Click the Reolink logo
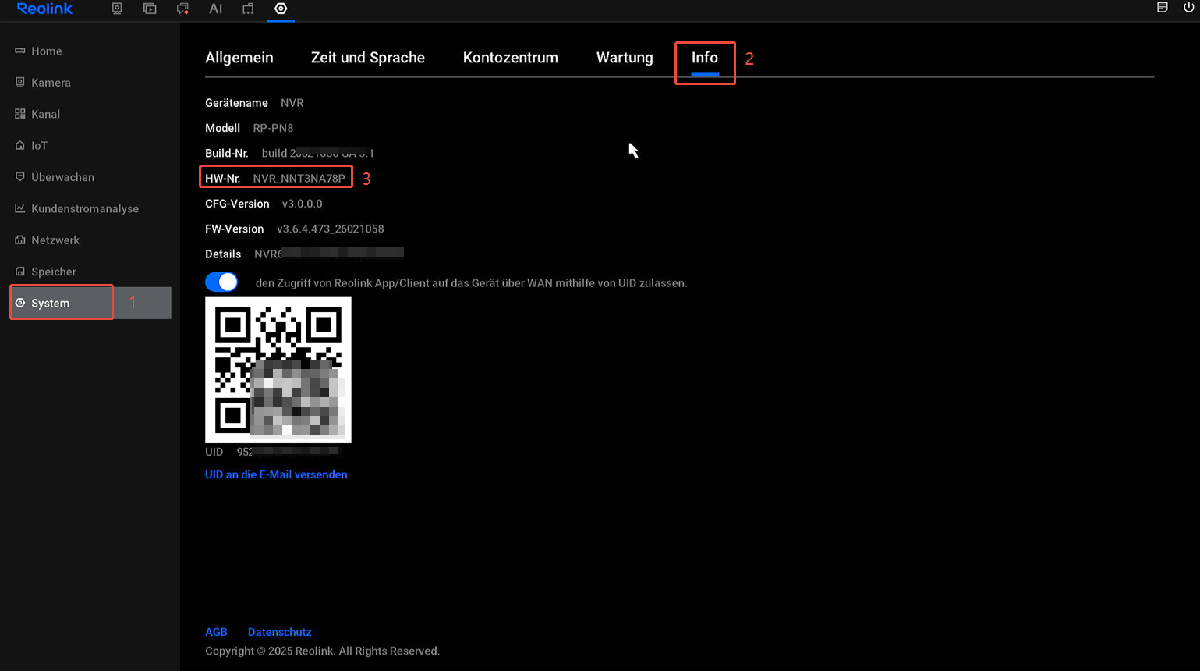Screen dimensions: 1200x671 pyautogui.click(x=45, y=8)
